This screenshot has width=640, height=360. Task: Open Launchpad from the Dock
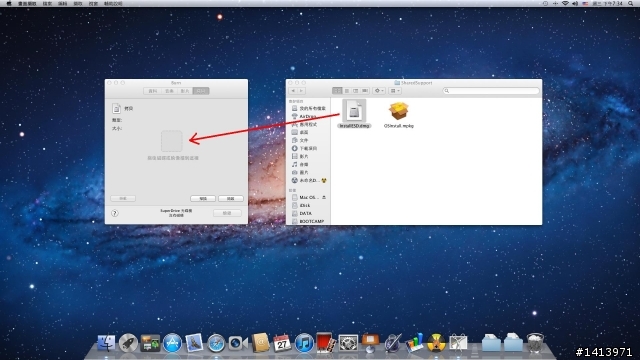[128, 343]
